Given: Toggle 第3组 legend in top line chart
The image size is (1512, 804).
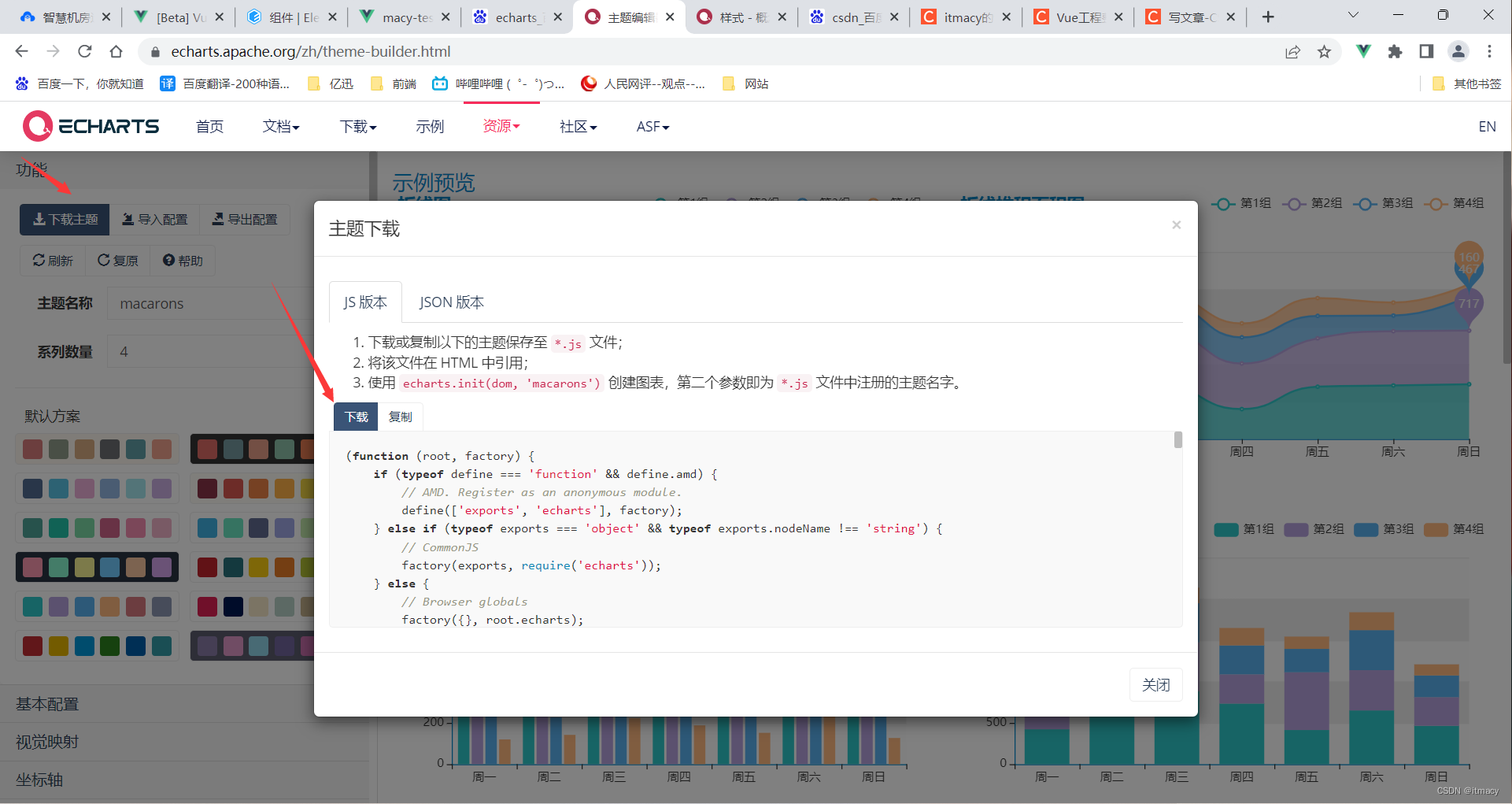Looking at the screenshot, I should (1382, 203).
